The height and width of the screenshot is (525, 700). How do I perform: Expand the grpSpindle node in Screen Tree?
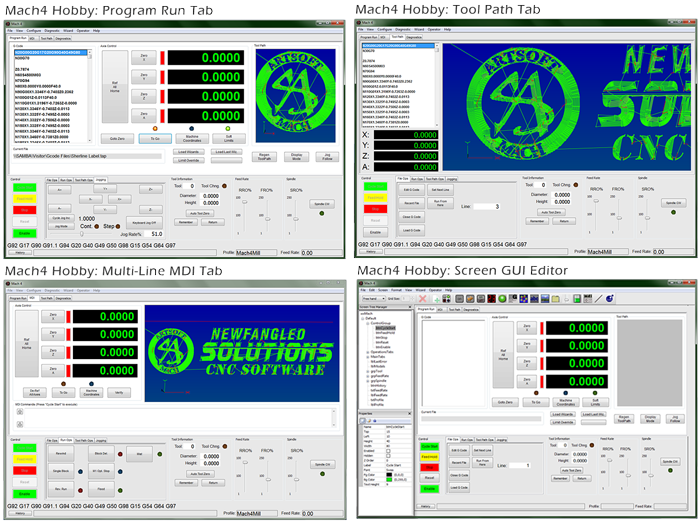coord(368,381)
